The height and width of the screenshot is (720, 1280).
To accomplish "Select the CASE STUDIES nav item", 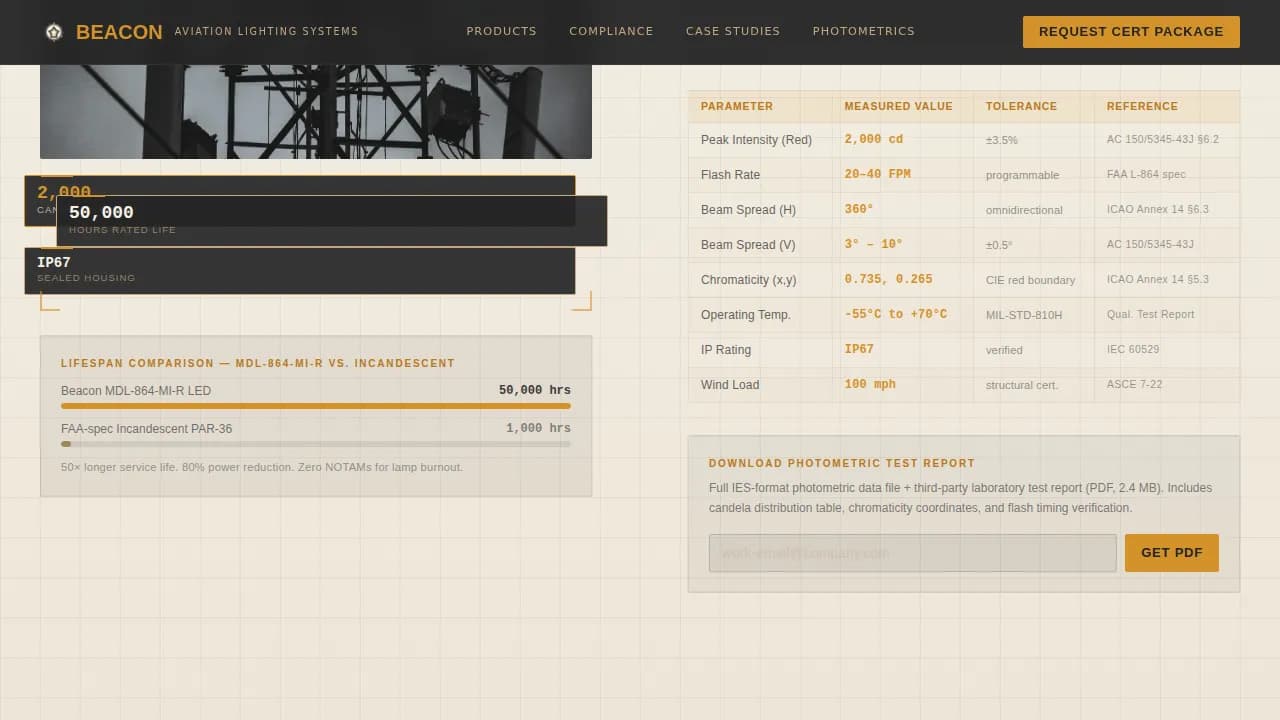I will [x=733, y=31].
